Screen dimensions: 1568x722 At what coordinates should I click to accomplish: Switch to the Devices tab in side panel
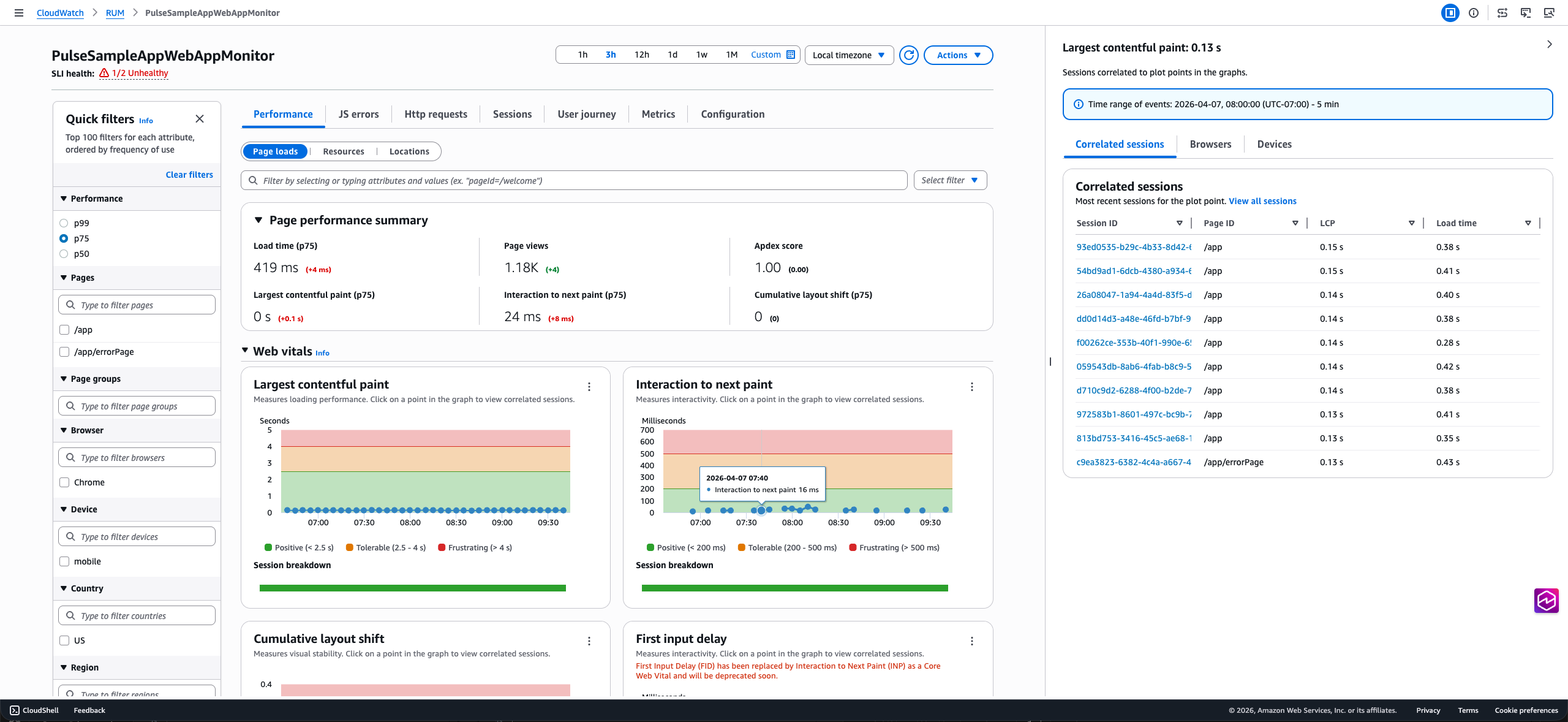[x=1274, y=144]
